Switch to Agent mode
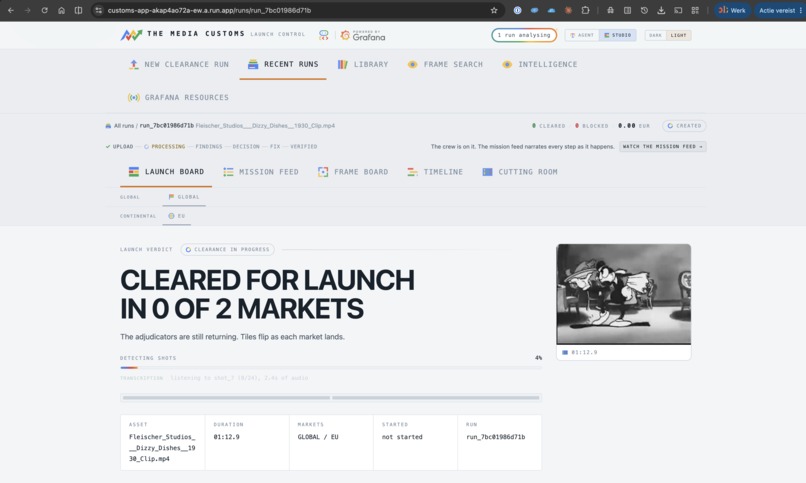Image resolution: width=806 pixels, height=483 pixels. click(x=582, y=35)
